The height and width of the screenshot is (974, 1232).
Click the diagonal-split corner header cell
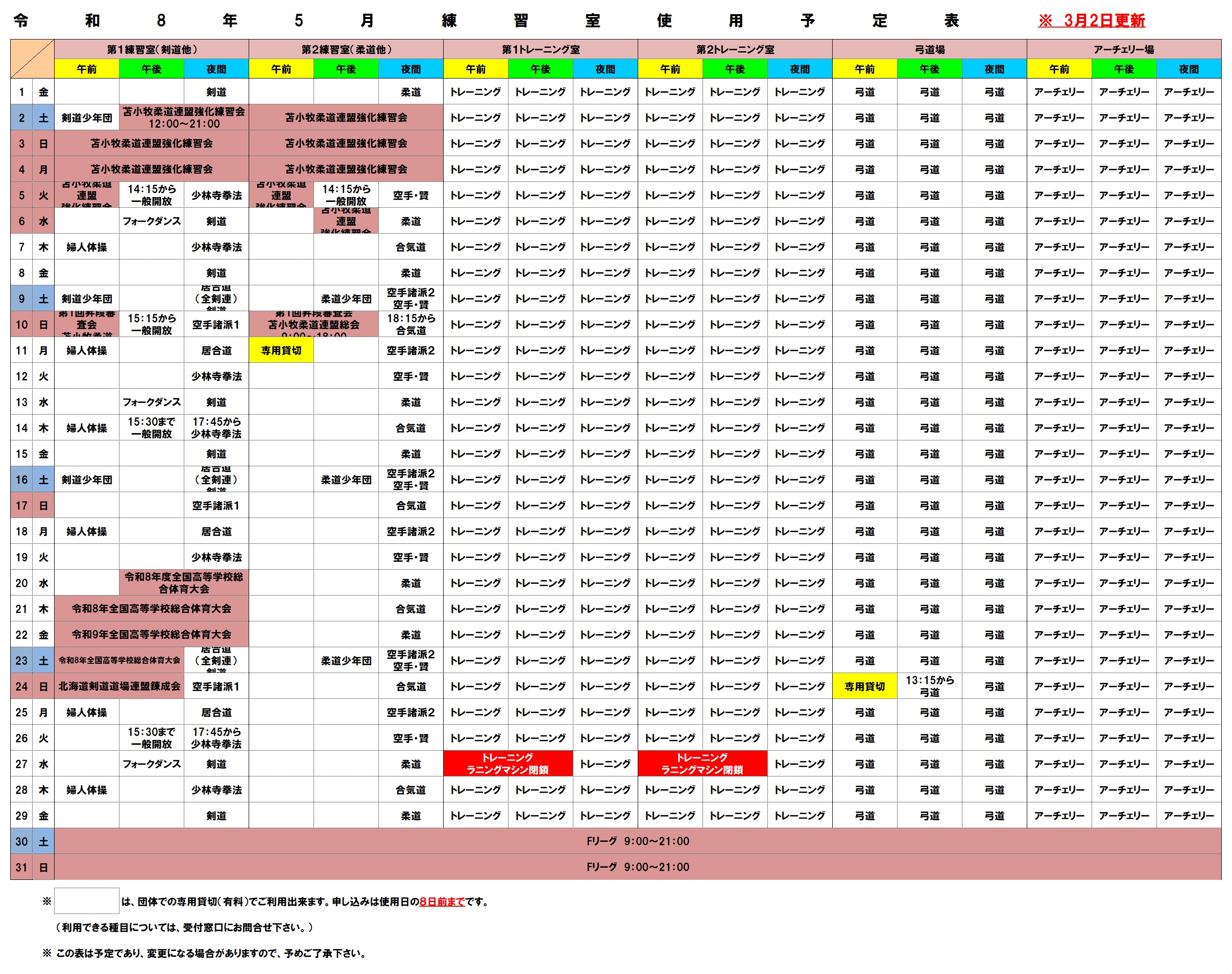[32, 59]
